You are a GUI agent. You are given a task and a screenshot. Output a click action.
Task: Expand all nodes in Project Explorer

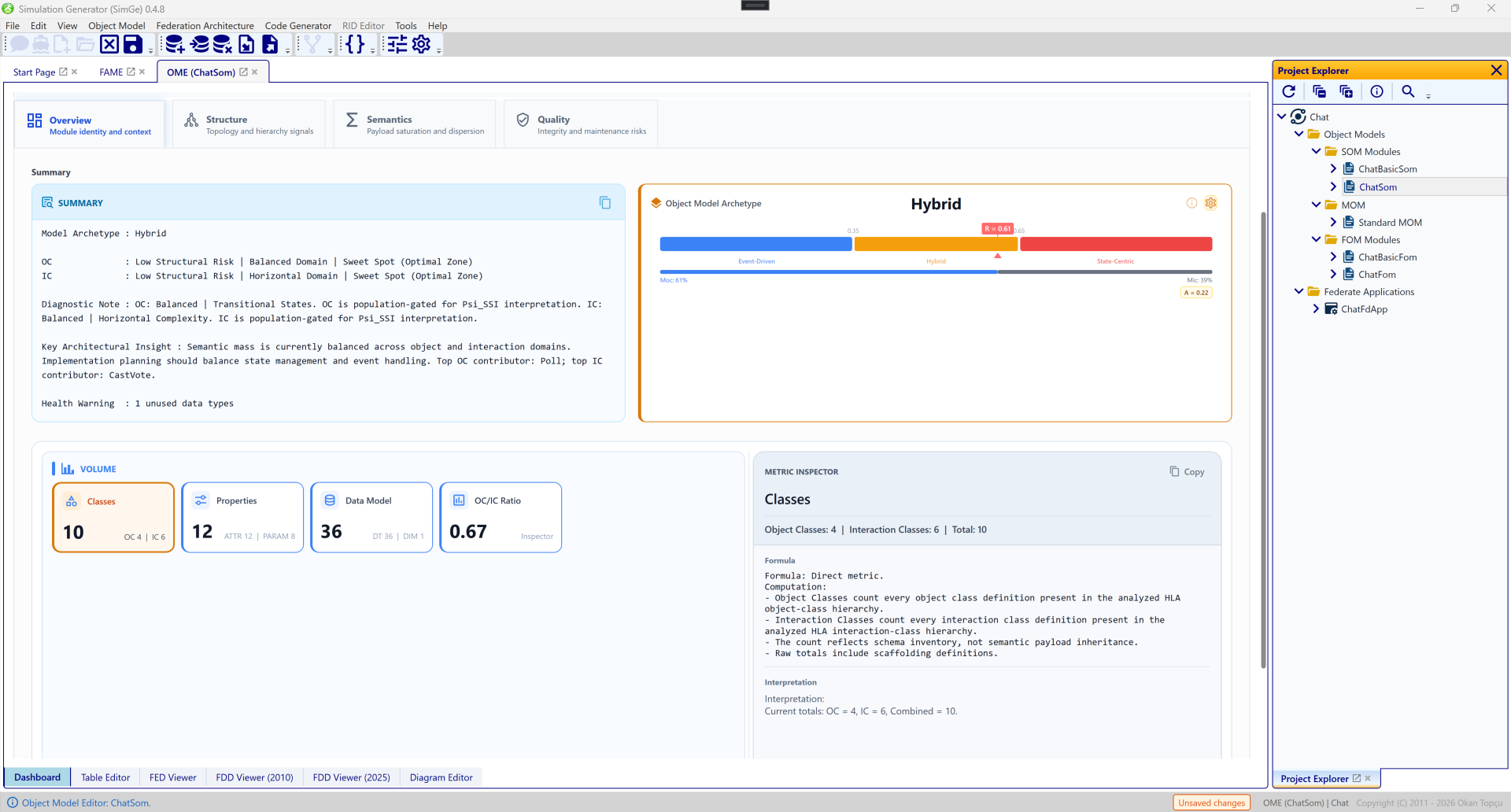point(1347,92)
